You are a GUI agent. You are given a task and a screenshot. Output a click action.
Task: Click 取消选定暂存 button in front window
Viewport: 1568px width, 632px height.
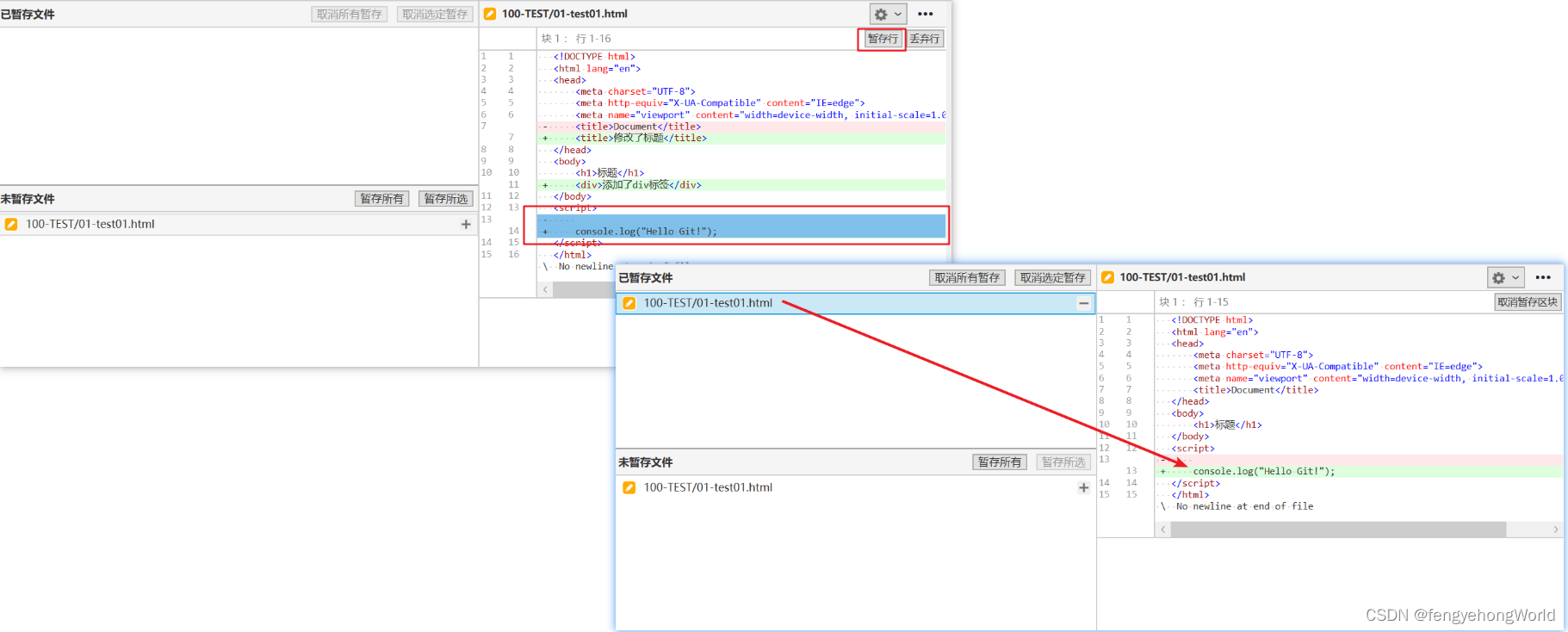pyautogui.click(x=1053, y=278)
